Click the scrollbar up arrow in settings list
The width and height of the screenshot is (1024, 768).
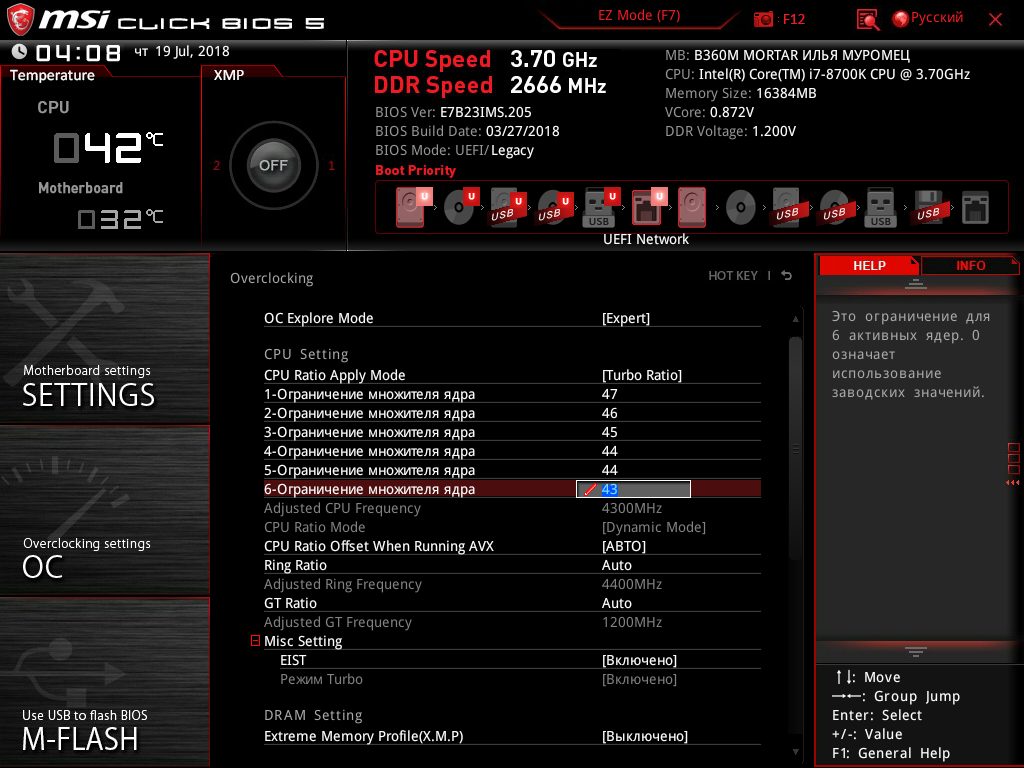tap(795, 319)
